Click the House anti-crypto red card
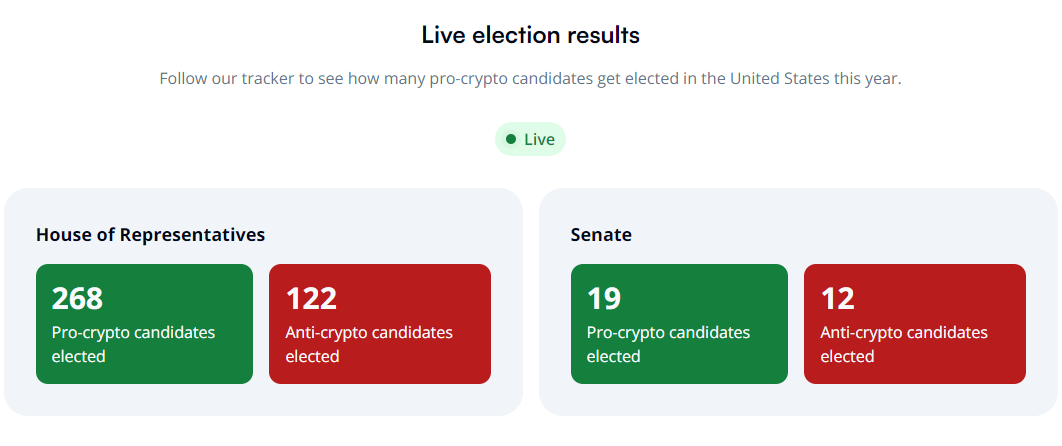The image size is (1062, 446). point(380,324)
